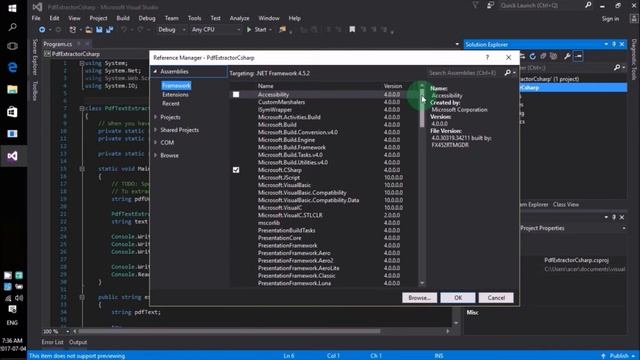Open Windows Start menu
This screenshot has height=360, width=640.
coord(12,8)
